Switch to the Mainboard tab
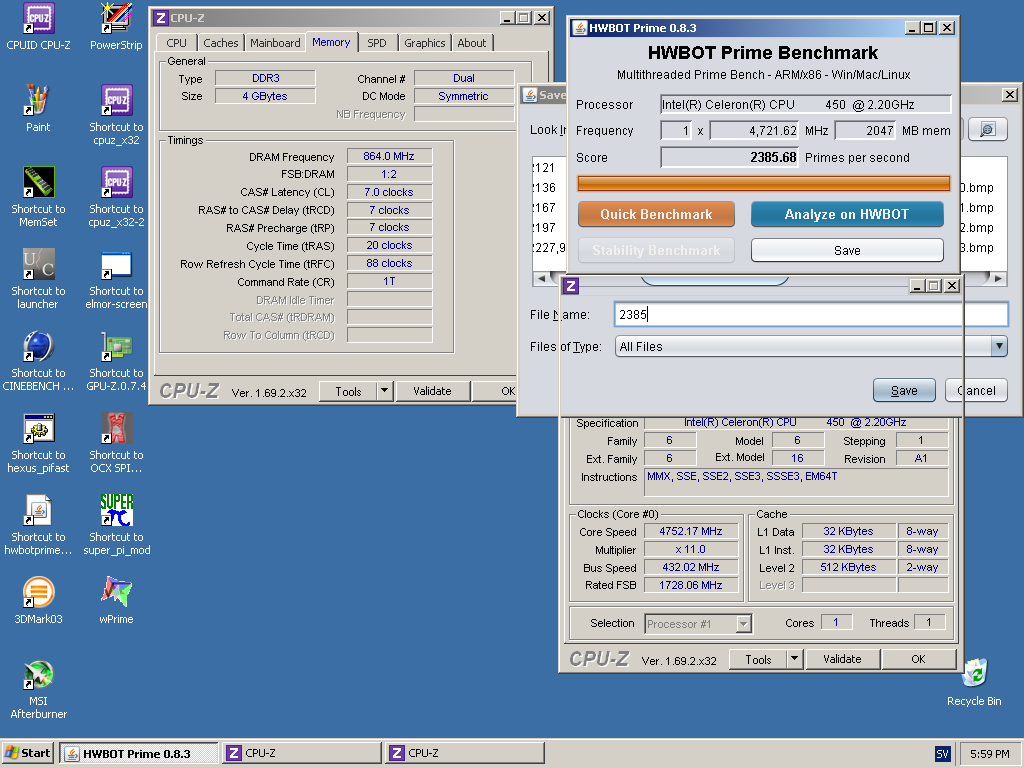This screenshot has height=768, width=1024. (275, 42)
